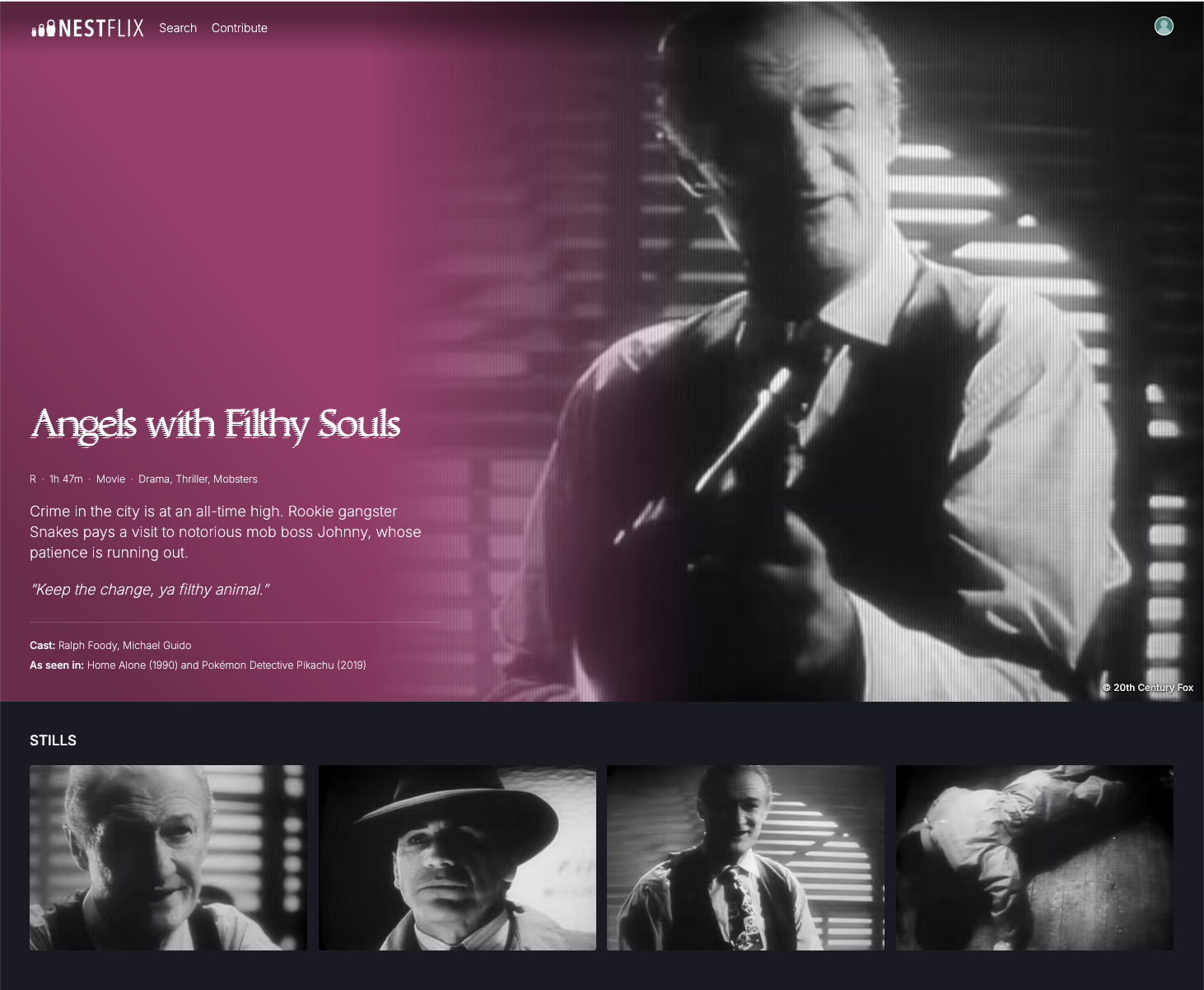
Task: Click Pokémon Detective Pikachu (2019) reference
Action: 284,665
